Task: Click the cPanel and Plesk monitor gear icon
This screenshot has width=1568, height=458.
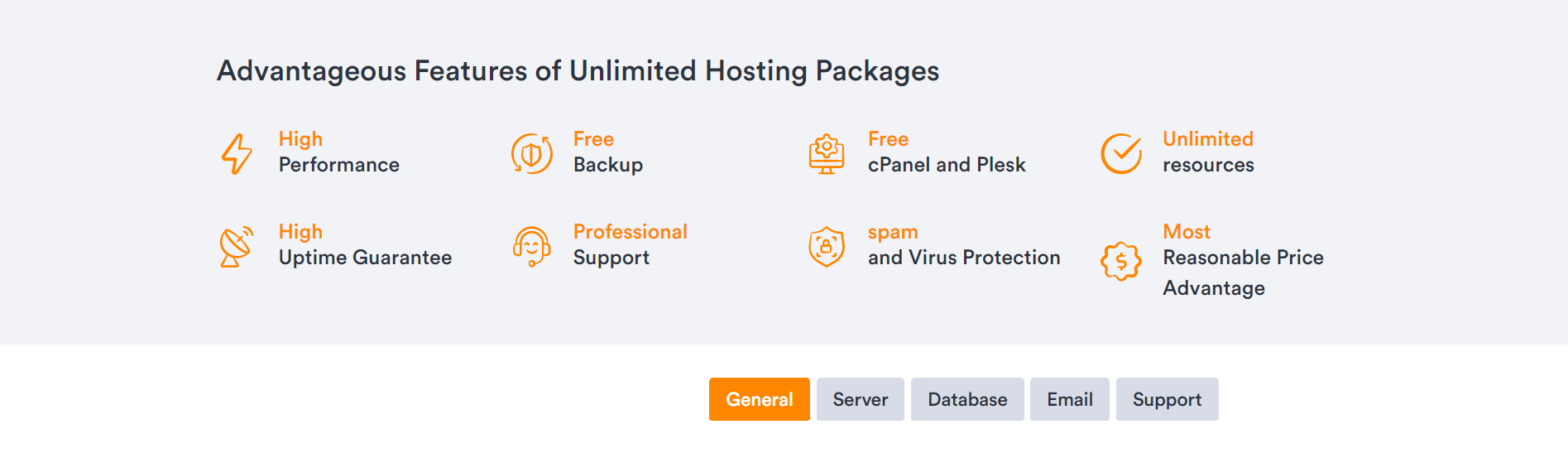Action: point(826,154)
